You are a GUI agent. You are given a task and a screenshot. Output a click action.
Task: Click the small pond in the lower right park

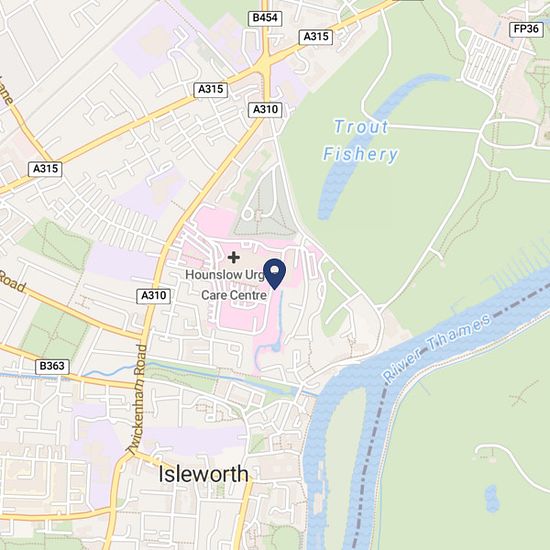click(492, 498)
